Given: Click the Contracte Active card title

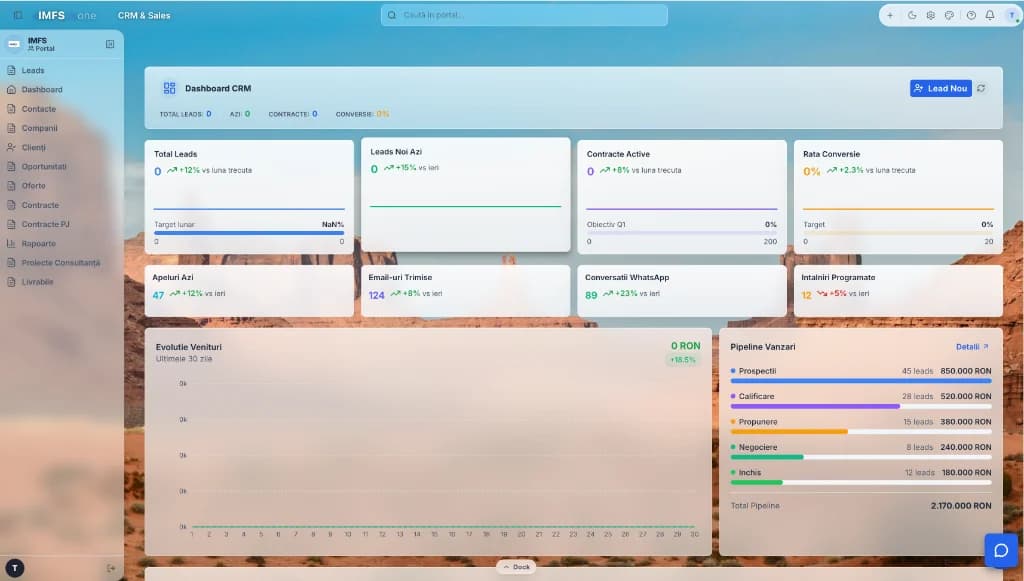Looking at the screenshot, I should point(618,154).
